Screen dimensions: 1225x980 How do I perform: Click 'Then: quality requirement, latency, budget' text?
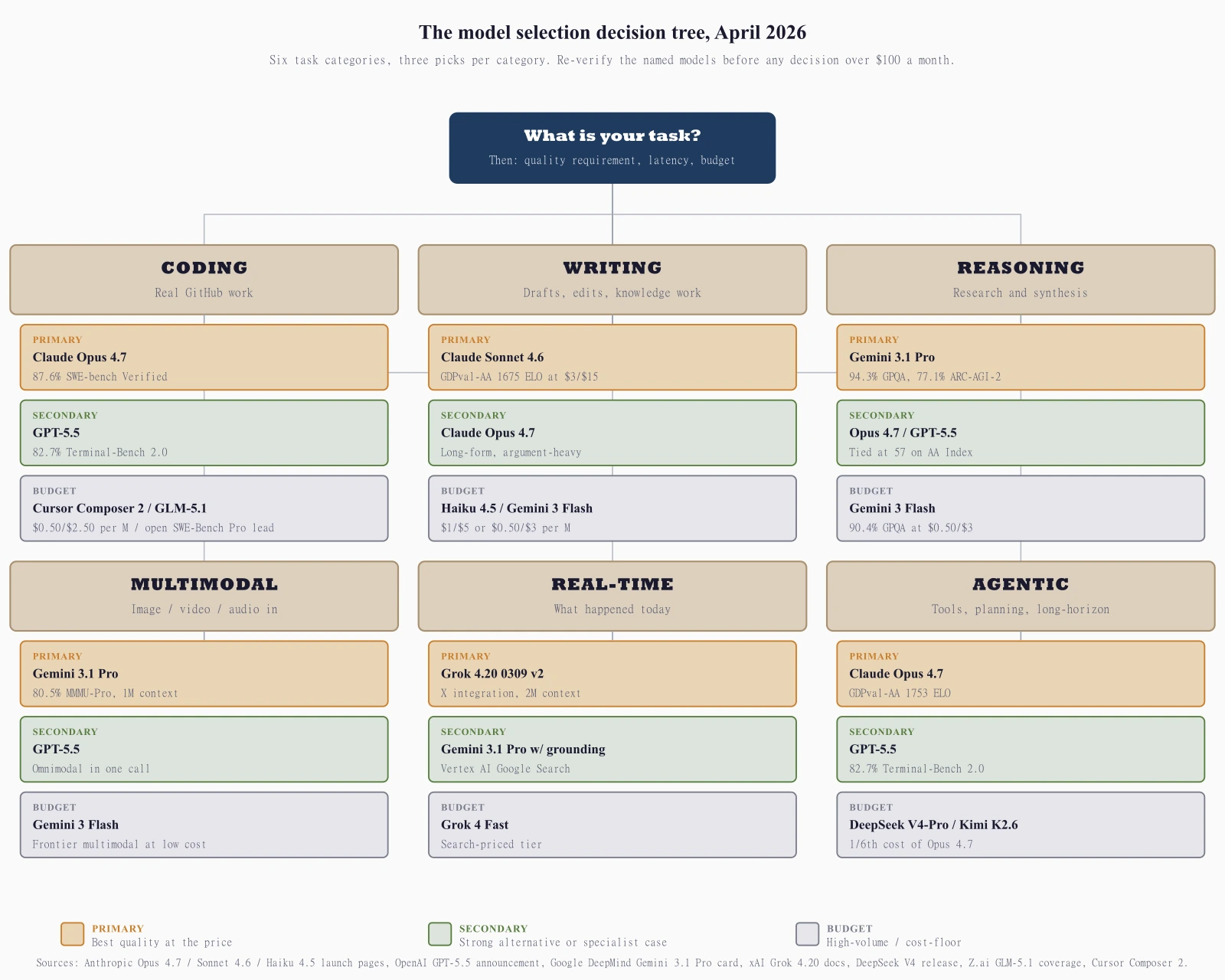612,160
